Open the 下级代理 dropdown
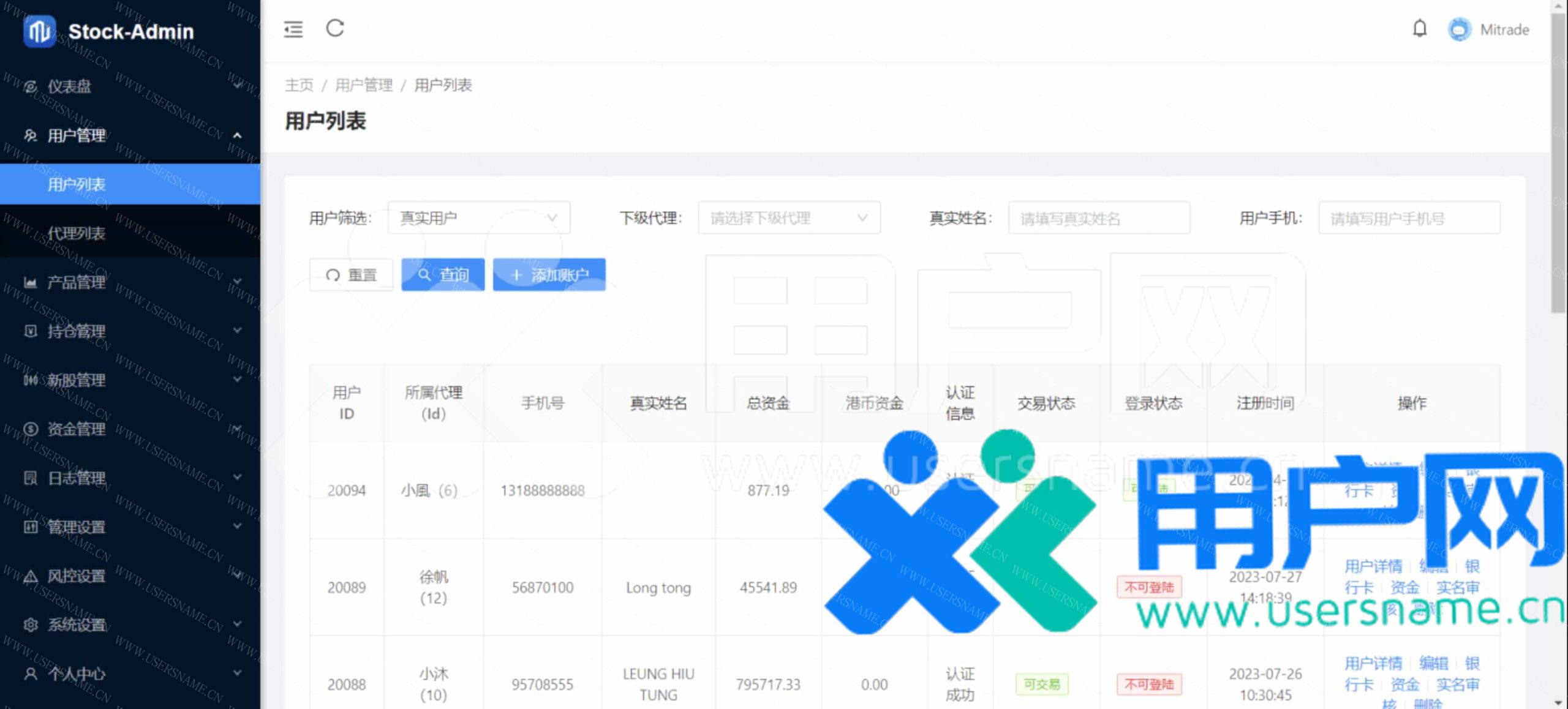The width and height of the screenshot is (1568, 709). (788, 218)
